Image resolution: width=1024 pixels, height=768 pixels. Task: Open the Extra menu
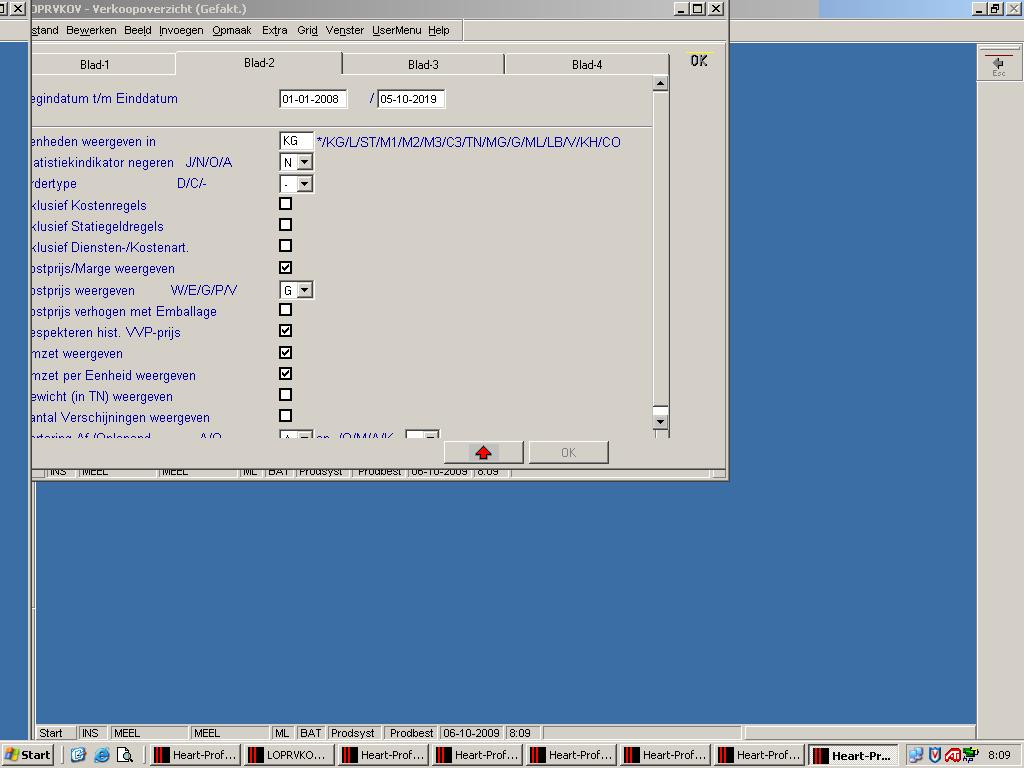pyautogui.click(x=274, y=30)
